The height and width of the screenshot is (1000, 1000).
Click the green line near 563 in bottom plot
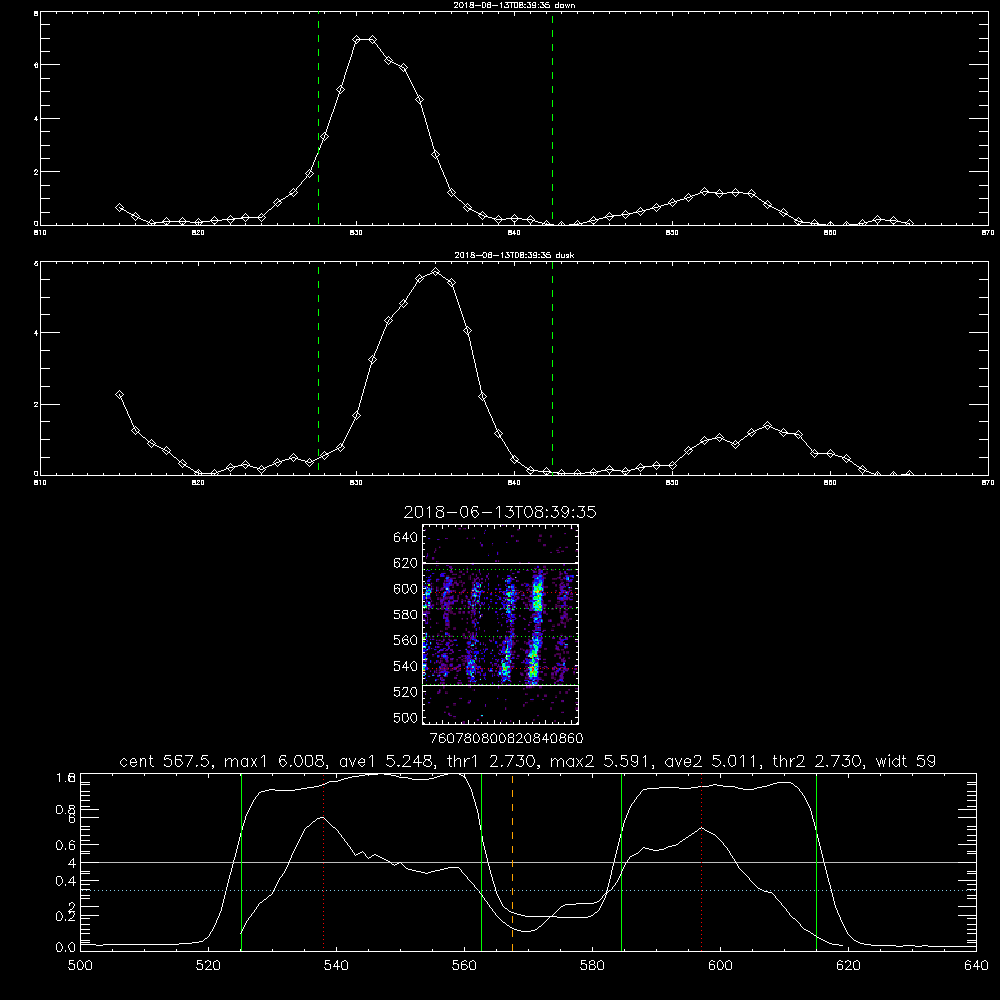point(481,862)
